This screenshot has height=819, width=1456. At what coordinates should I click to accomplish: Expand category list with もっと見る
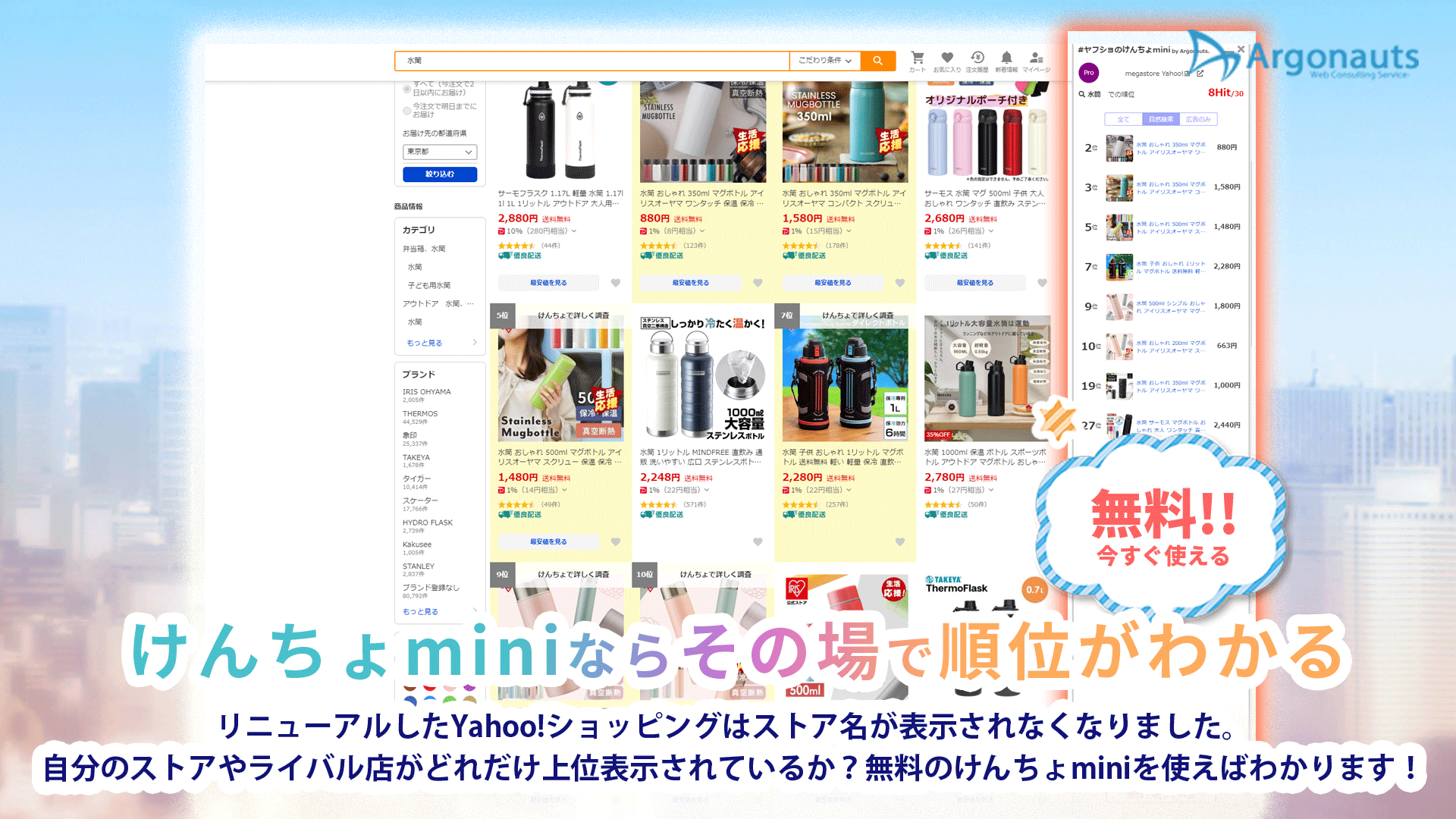coord(425,343)
